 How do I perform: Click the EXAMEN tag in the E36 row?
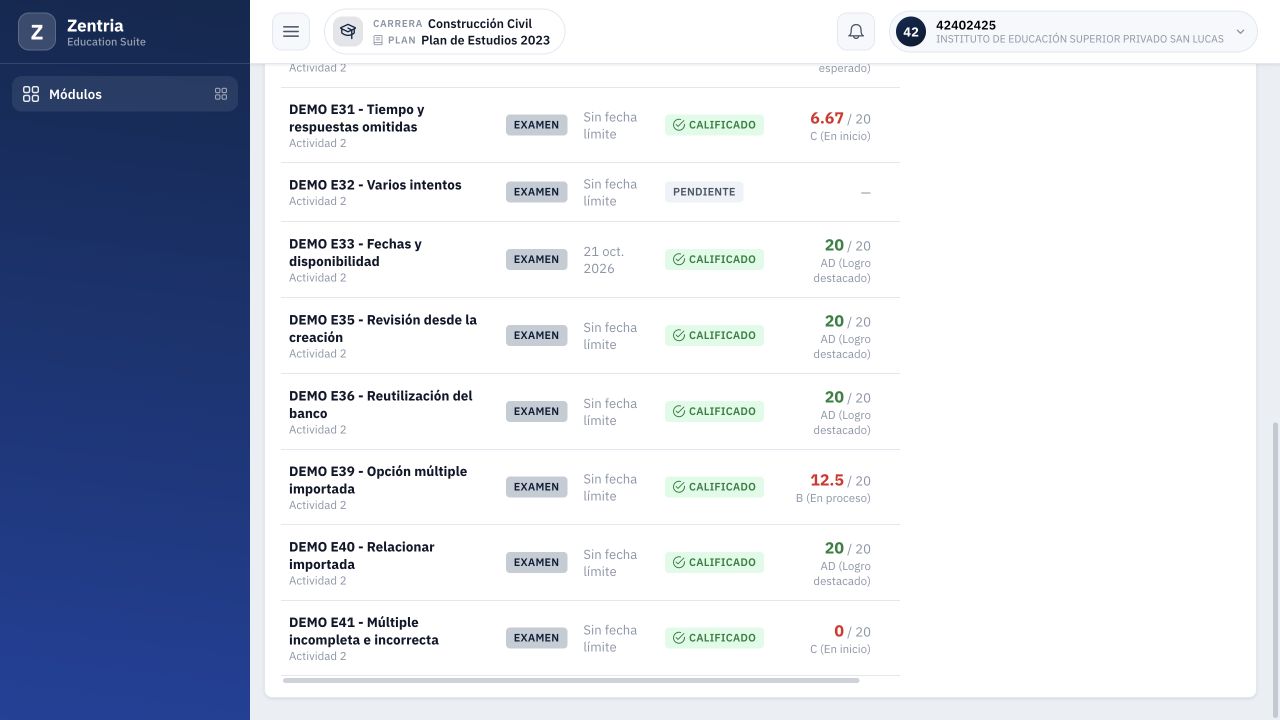(x=536, y=411)
